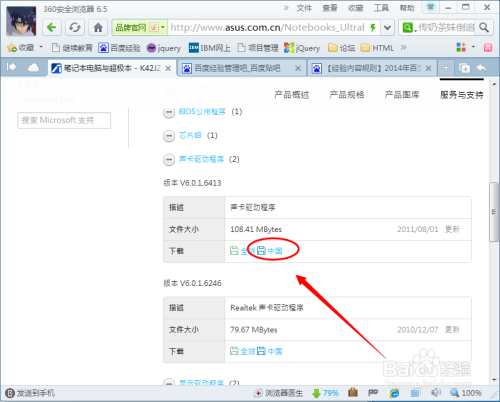Viewport: 500px width, 402px height.
Task: Click 发送到手机 in status bar
Action: pos(30,393)
